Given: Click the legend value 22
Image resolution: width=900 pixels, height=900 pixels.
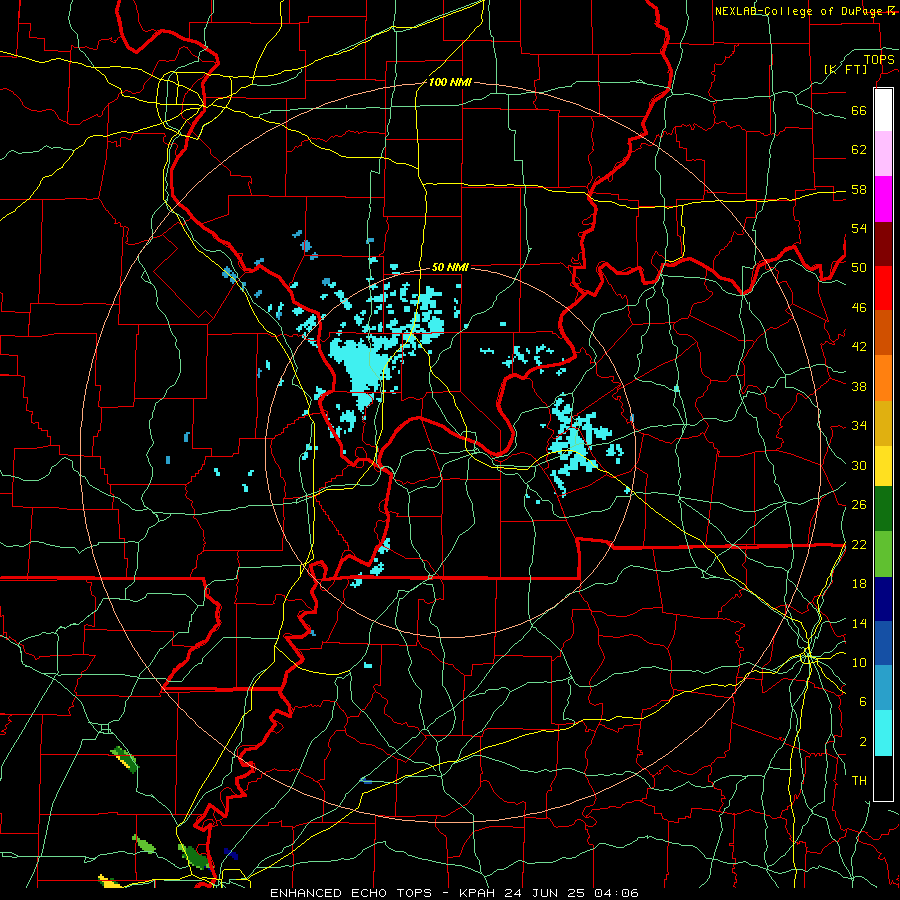Looking at the screenshot, I should pos(859,544).
